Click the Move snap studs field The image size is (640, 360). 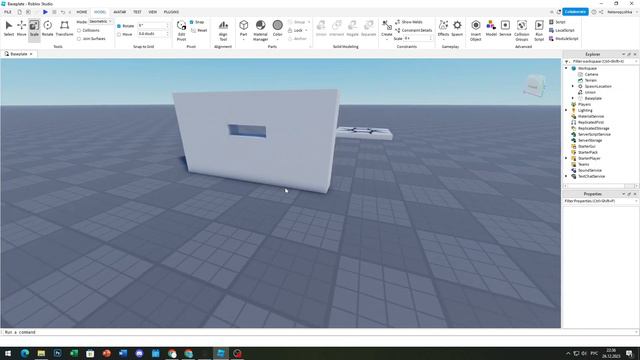(x=153, y=34)
